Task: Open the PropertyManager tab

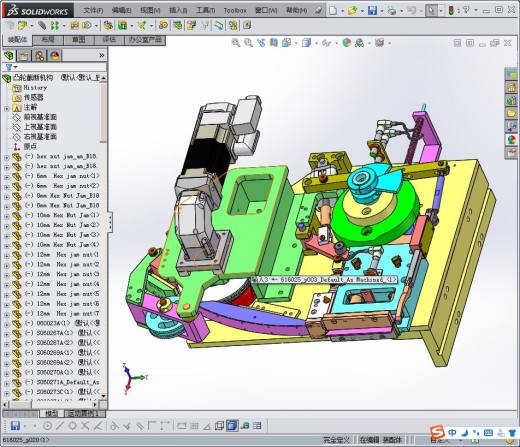Action: point(24,55)
